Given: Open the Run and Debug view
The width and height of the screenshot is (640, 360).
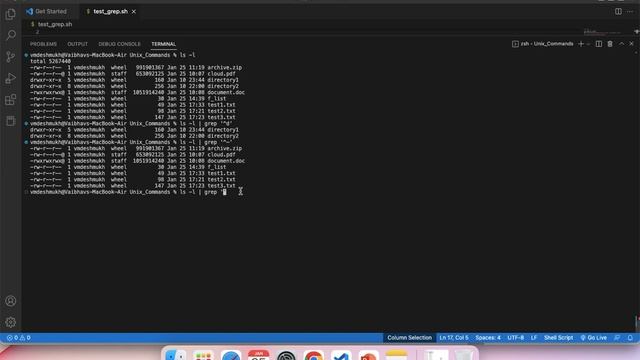Looking at the screenshot, I should (x=11, y=78).
